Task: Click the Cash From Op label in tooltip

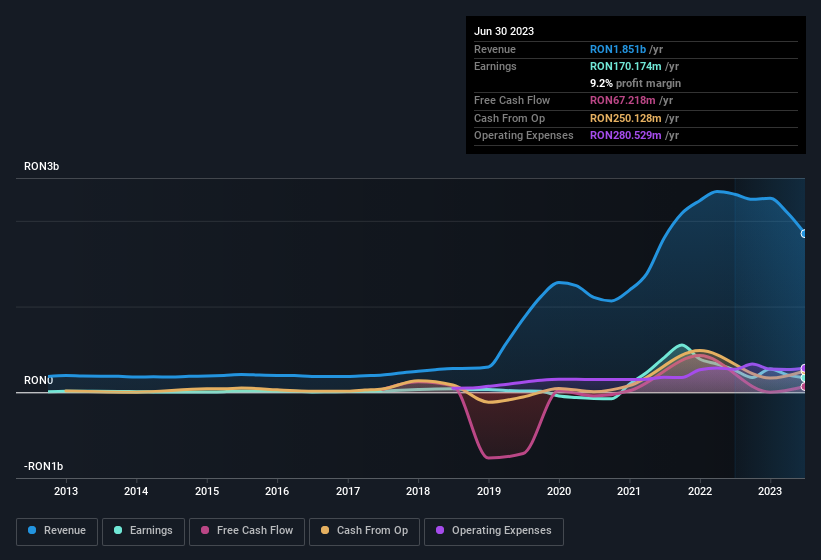Action: [x=509, y=118]
